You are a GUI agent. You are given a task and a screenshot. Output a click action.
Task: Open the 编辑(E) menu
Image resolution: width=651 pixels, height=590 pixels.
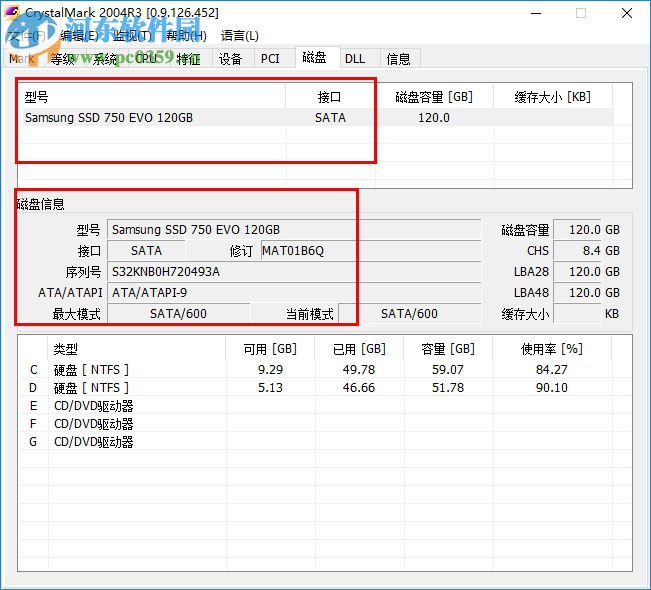(x=79, y=36)
